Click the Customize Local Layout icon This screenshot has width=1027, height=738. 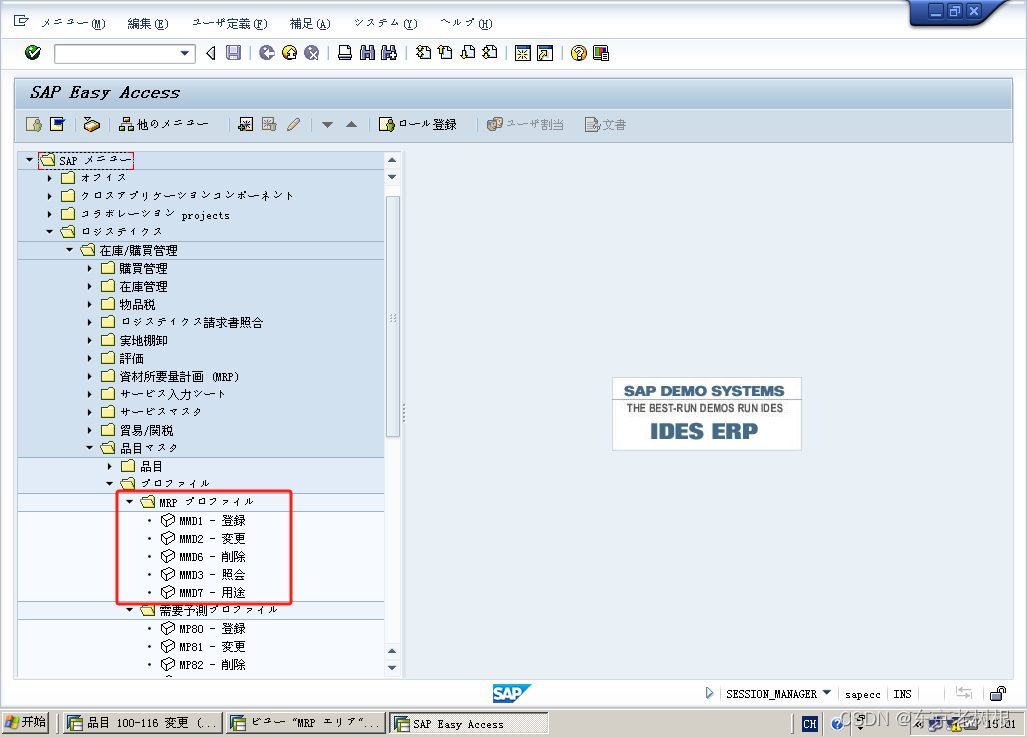tap(601, 53)
